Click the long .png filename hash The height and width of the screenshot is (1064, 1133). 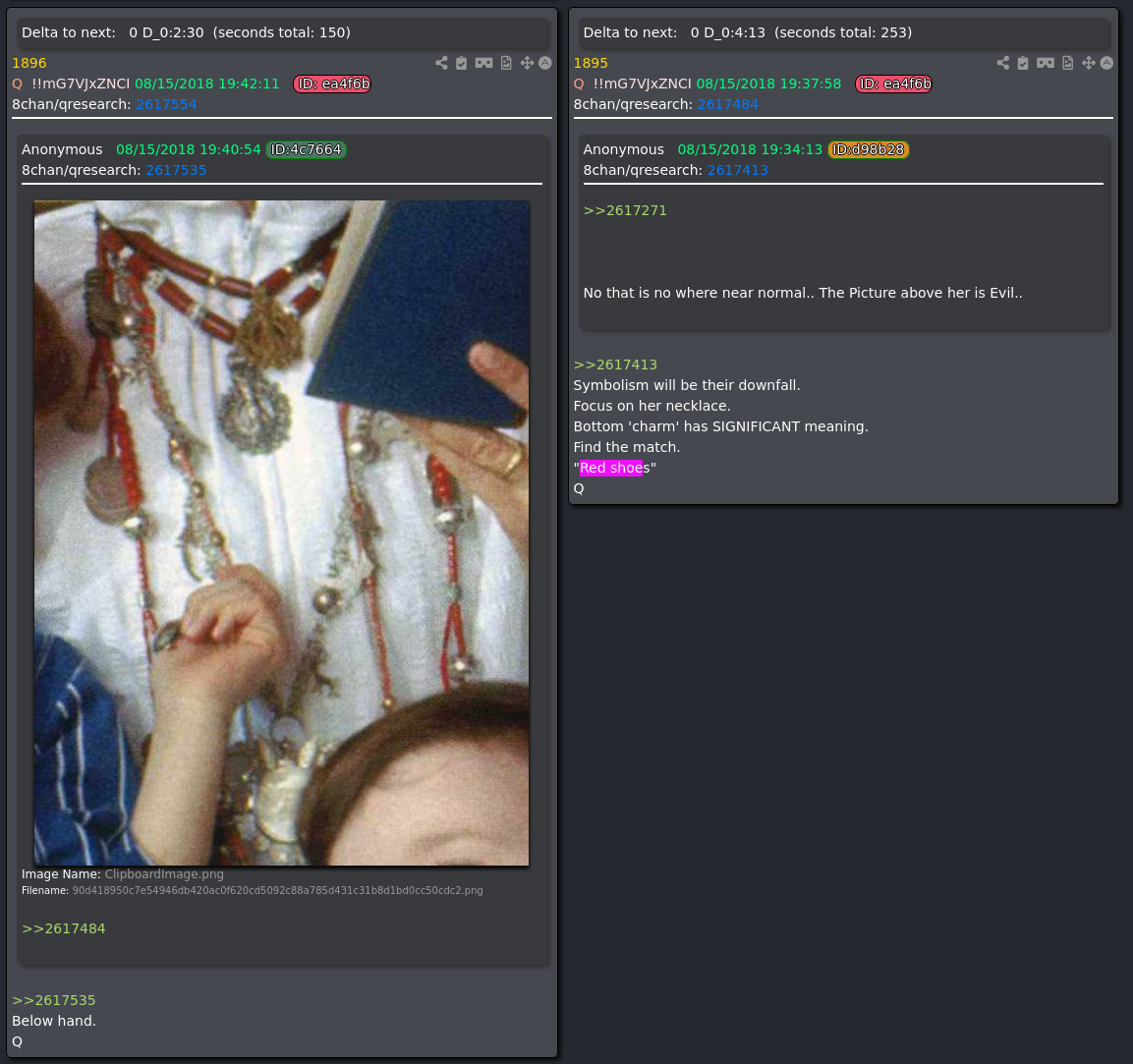tap(277, 891)
